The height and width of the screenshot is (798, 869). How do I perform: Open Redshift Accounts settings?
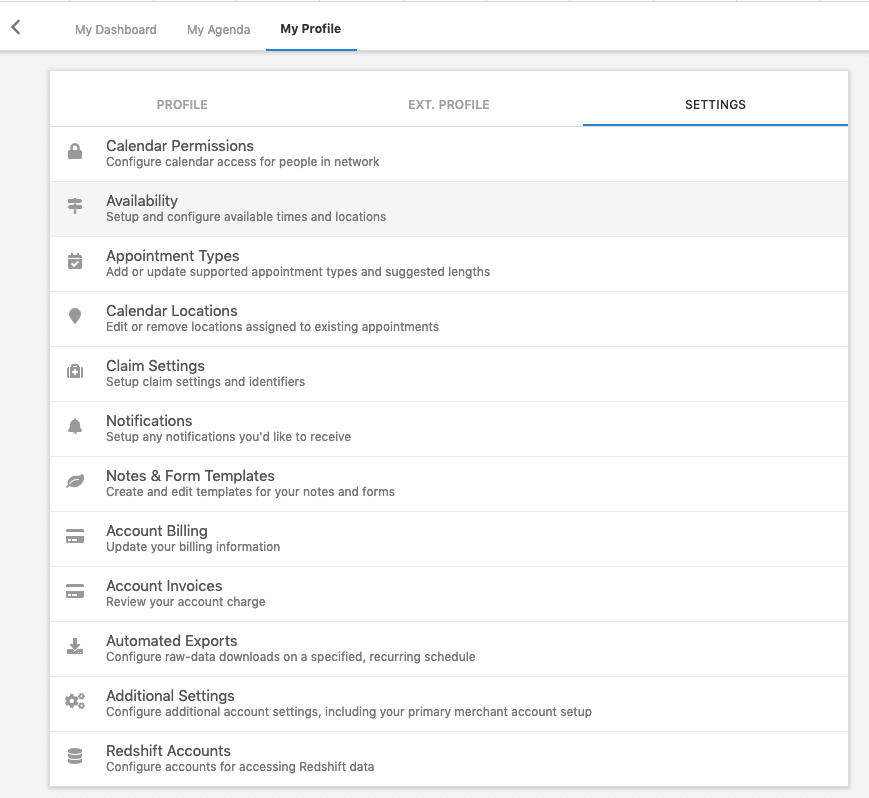449,759
